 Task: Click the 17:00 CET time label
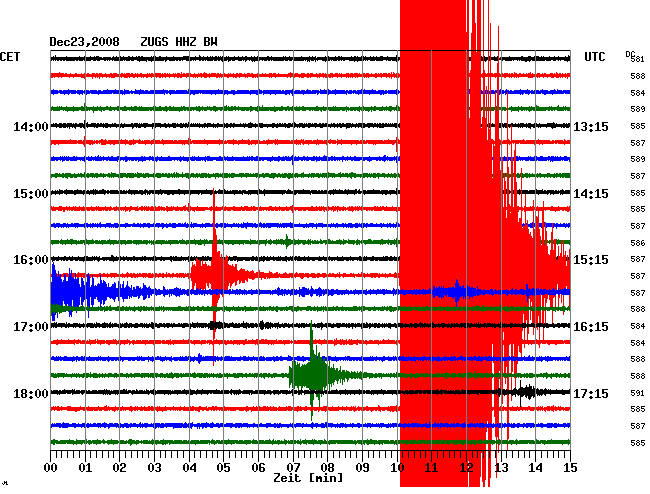[x=31, y=327]
